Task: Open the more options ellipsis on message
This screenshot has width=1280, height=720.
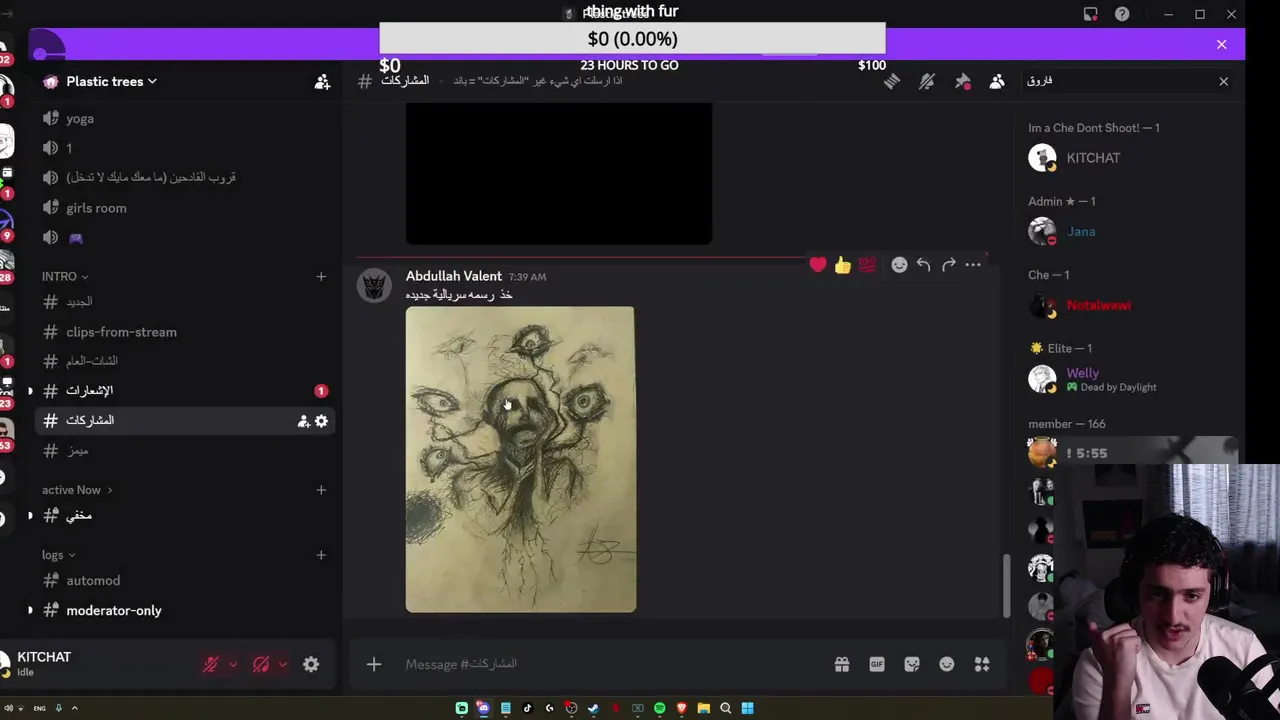Action: 973,265
